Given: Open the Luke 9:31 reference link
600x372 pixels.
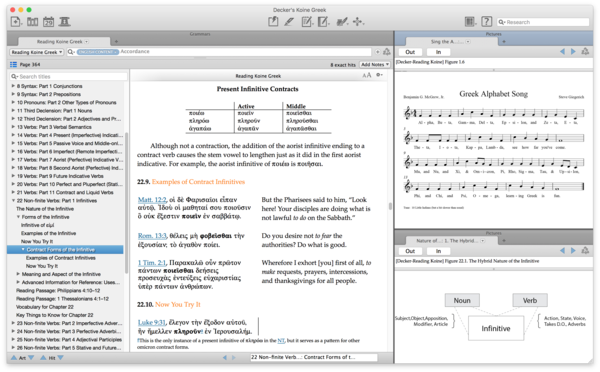Looking at the screenshot, I should point(152,322).
